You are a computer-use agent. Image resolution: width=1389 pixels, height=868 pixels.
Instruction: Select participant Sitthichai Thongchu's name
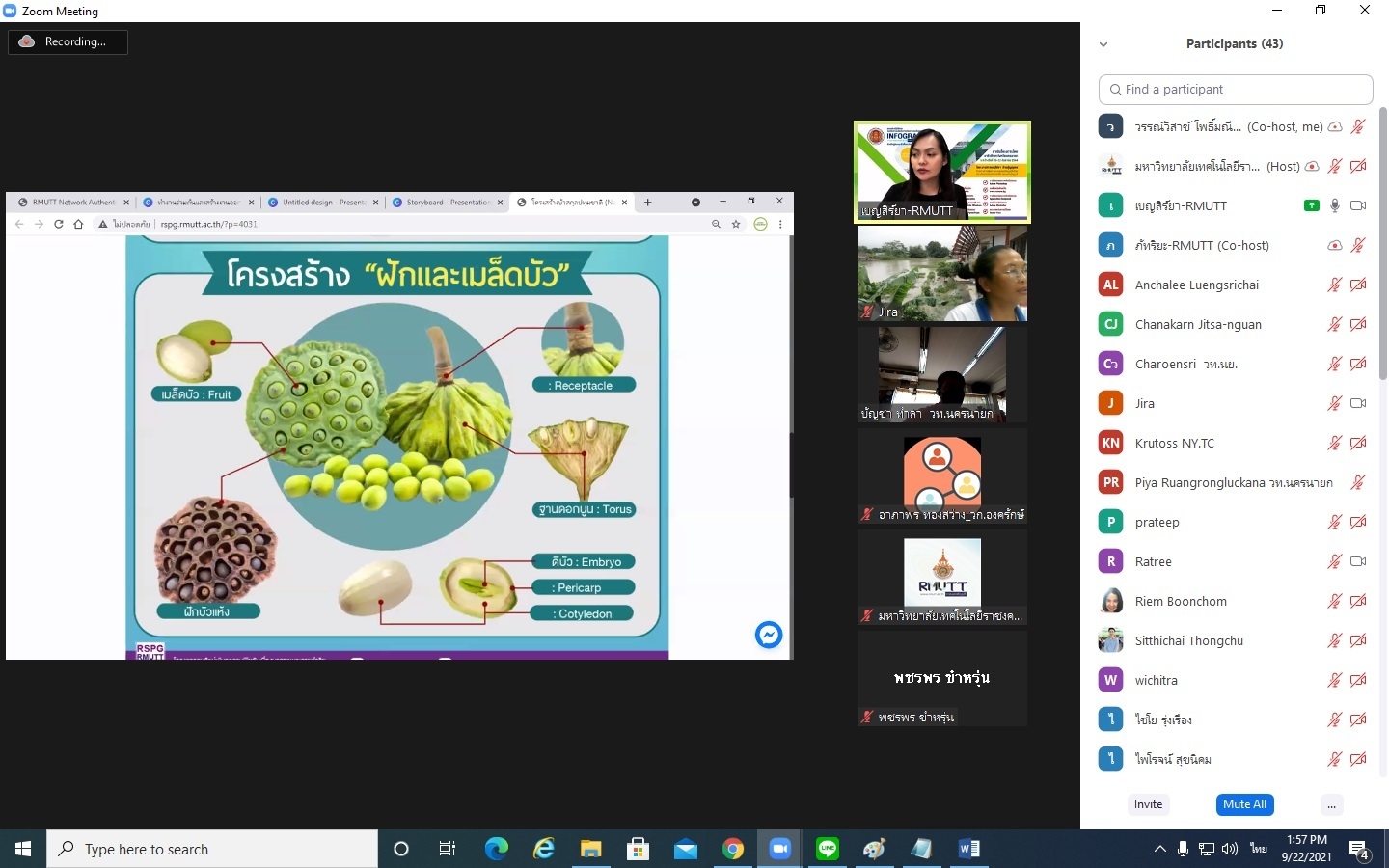pyautogui.click(x=1188, y=640)
